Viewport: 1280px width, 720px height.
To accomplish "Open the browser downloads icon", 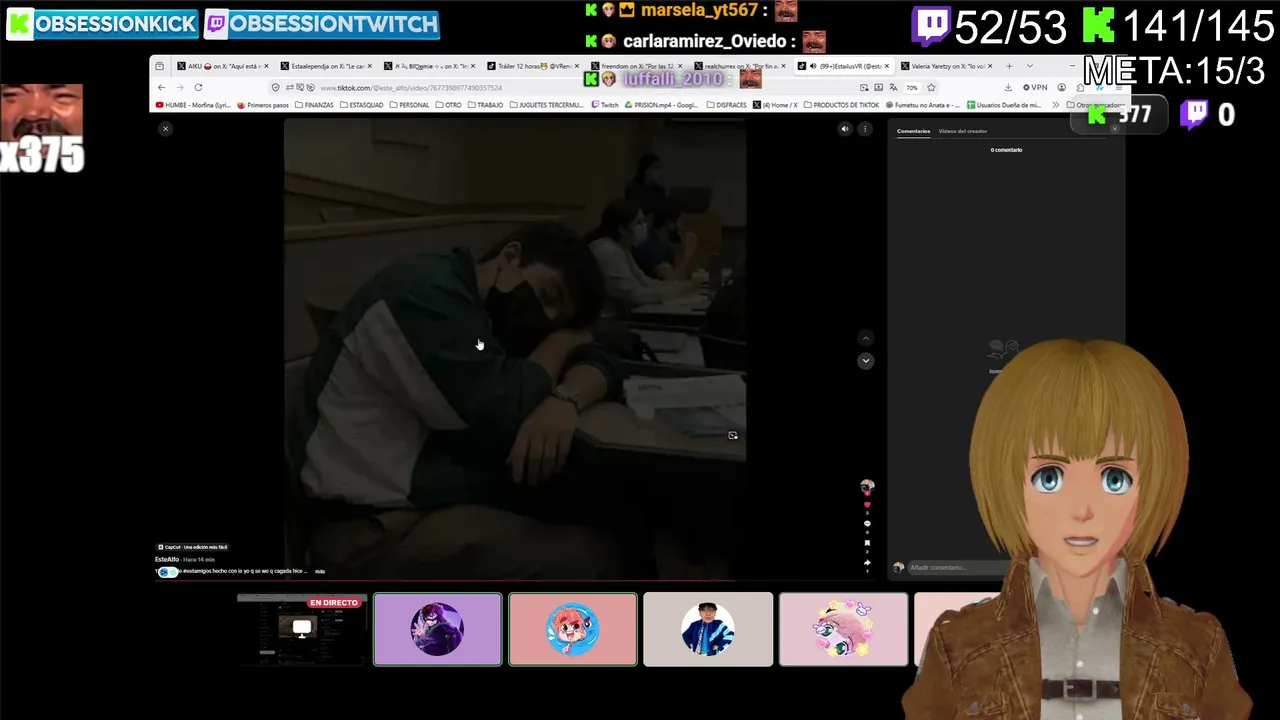I will [x=1010, y=87].
